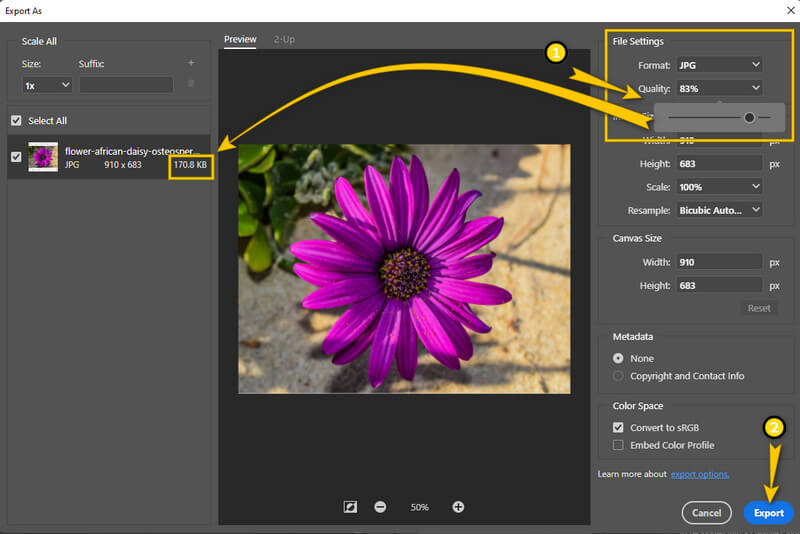800x534 pixels.
Task: Open the Resample Bicubic dropdown
Action: point(718,210)
